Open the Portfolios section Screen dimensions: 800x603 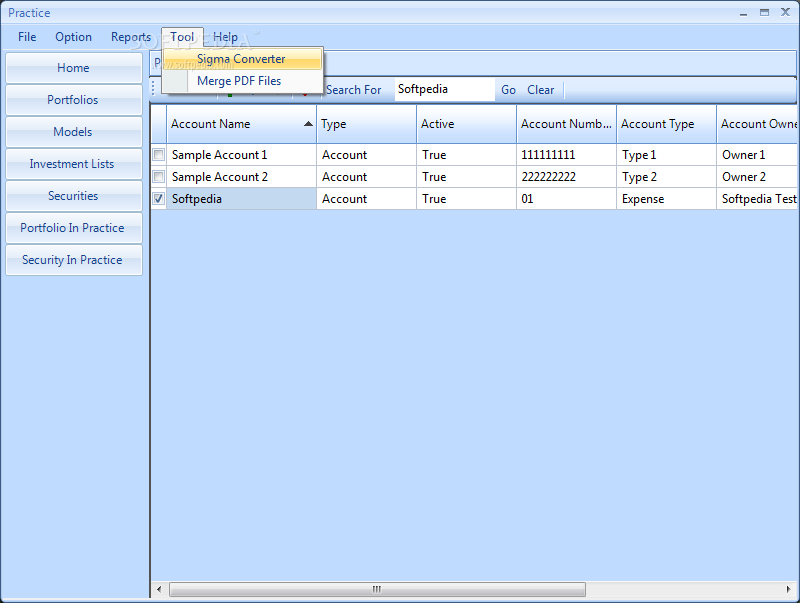click(x=73, y=100)
